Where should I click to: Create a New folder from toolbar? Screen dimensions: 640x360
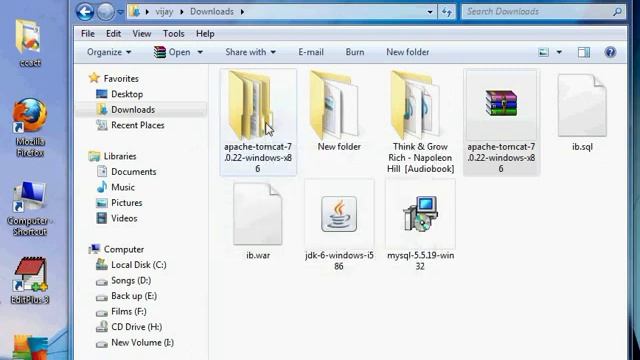pyautogui.click(x=407, y=52)
